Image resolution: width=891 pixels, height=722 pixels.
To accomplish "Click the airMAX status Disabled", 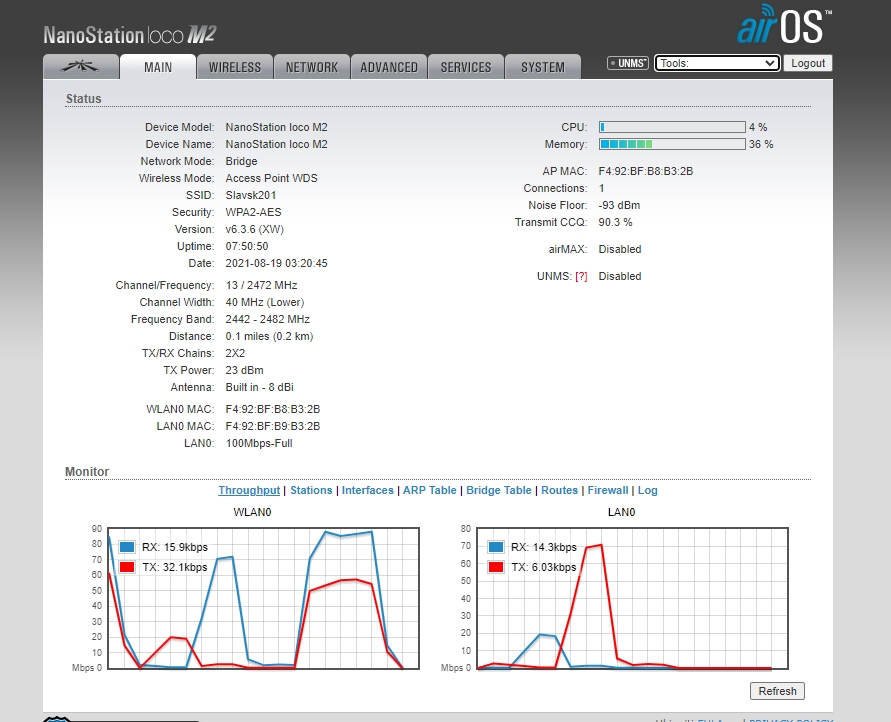I will tap(620, 249).
